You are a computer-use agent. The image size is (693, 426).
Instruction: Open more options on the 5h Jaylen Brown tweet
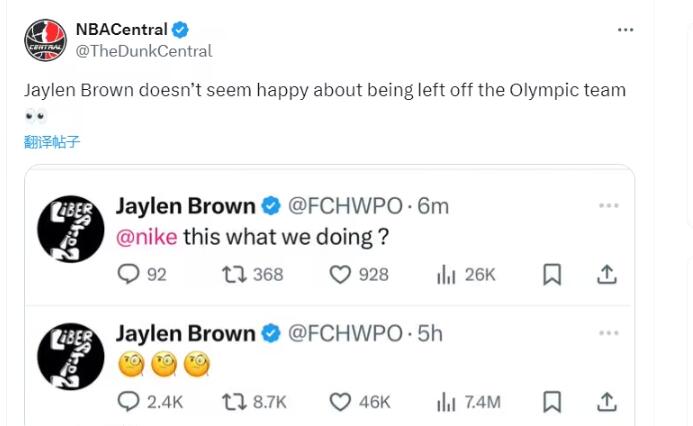coord(609,332)
